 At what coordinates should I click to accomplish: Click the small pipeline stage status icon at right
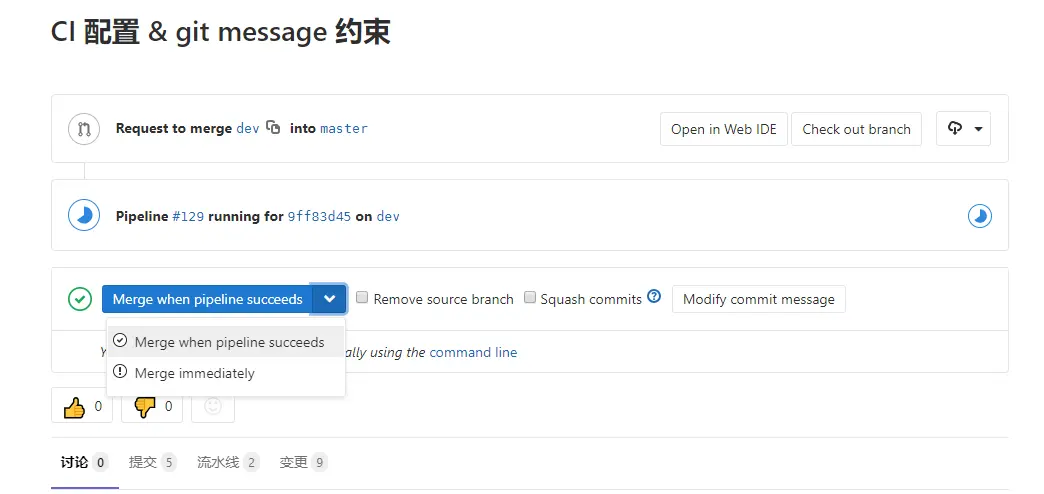click(979, 216)
